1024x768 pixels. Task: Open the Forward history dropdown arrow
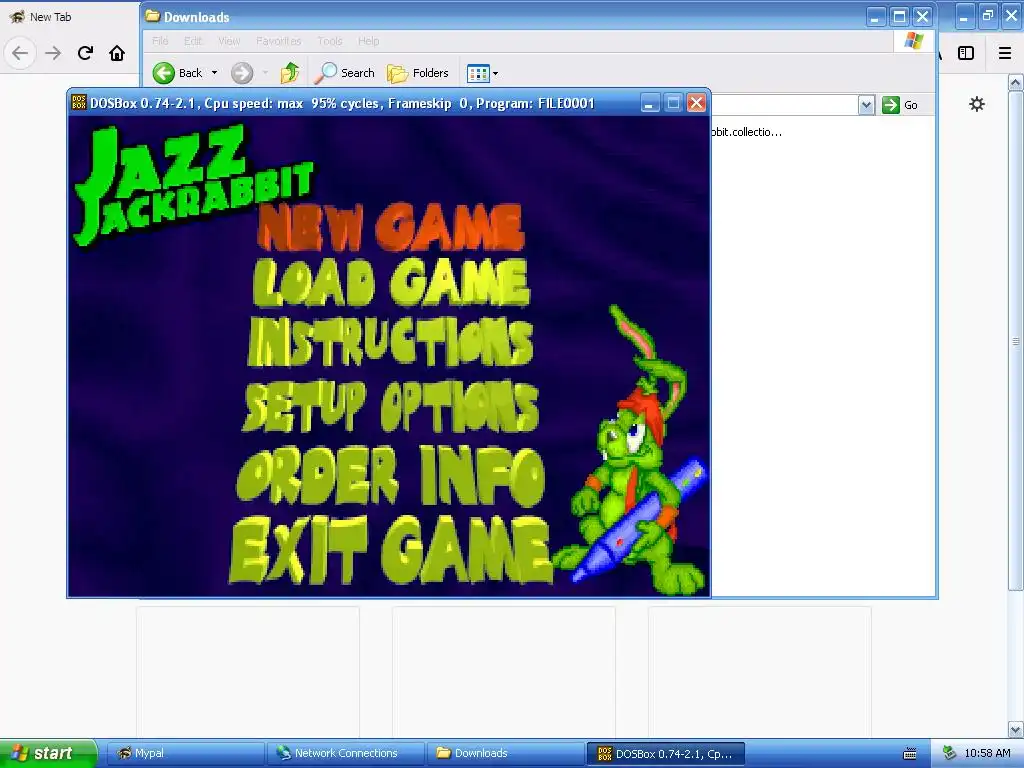pyautogui.click(x=265, y=73)
